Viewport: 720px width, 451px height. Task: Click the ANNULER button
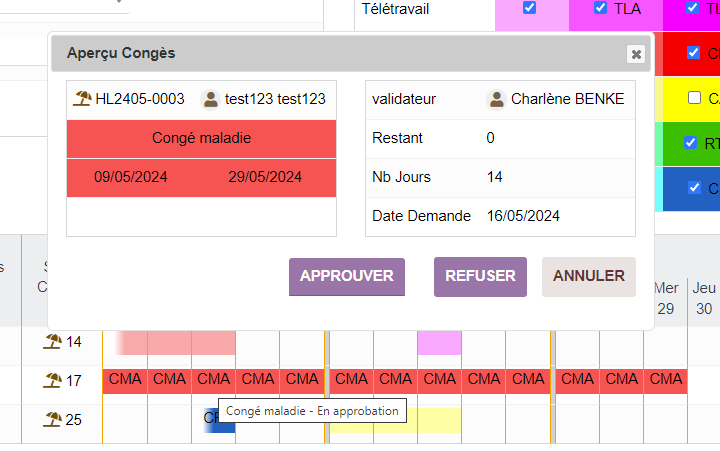coord(588,276)
